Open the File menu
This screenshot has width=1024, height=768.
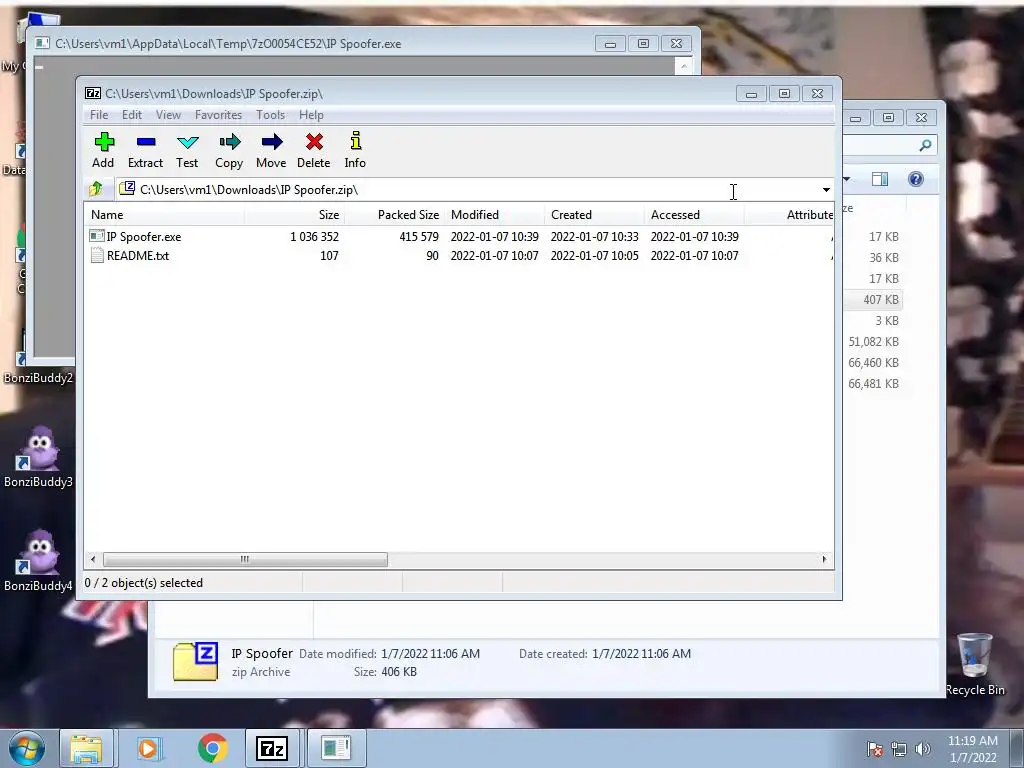coord(99,115)
